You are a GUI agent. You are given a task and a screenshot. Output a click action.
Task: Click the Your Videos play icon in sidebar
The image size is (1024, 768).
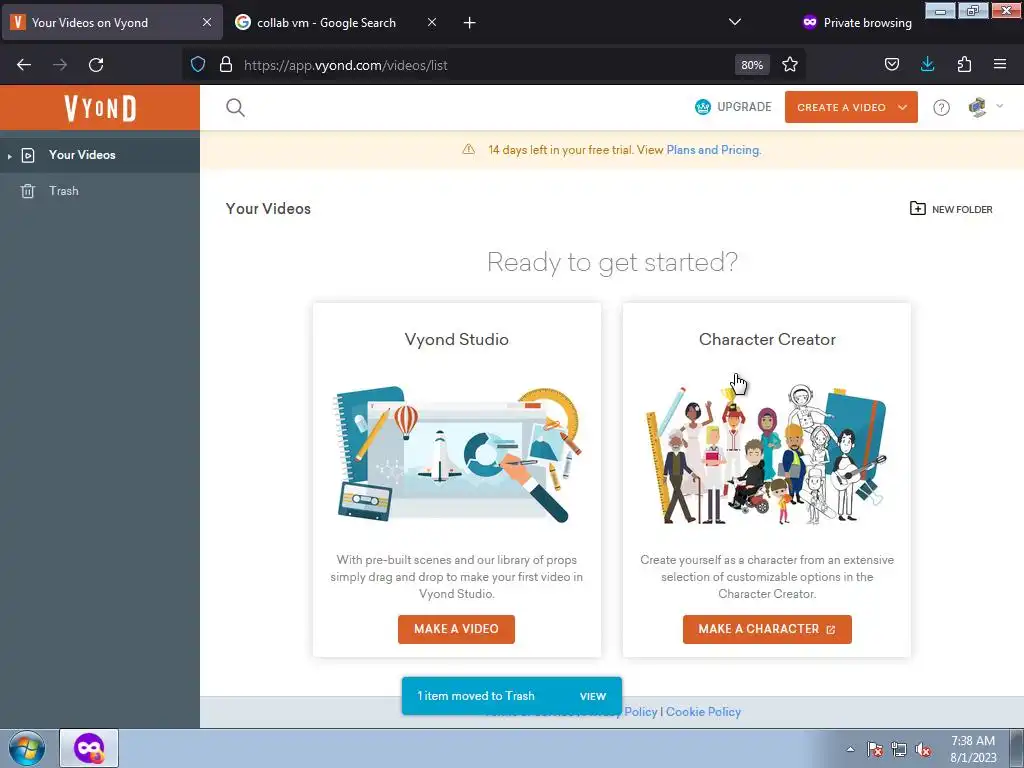tap(28, 155)
